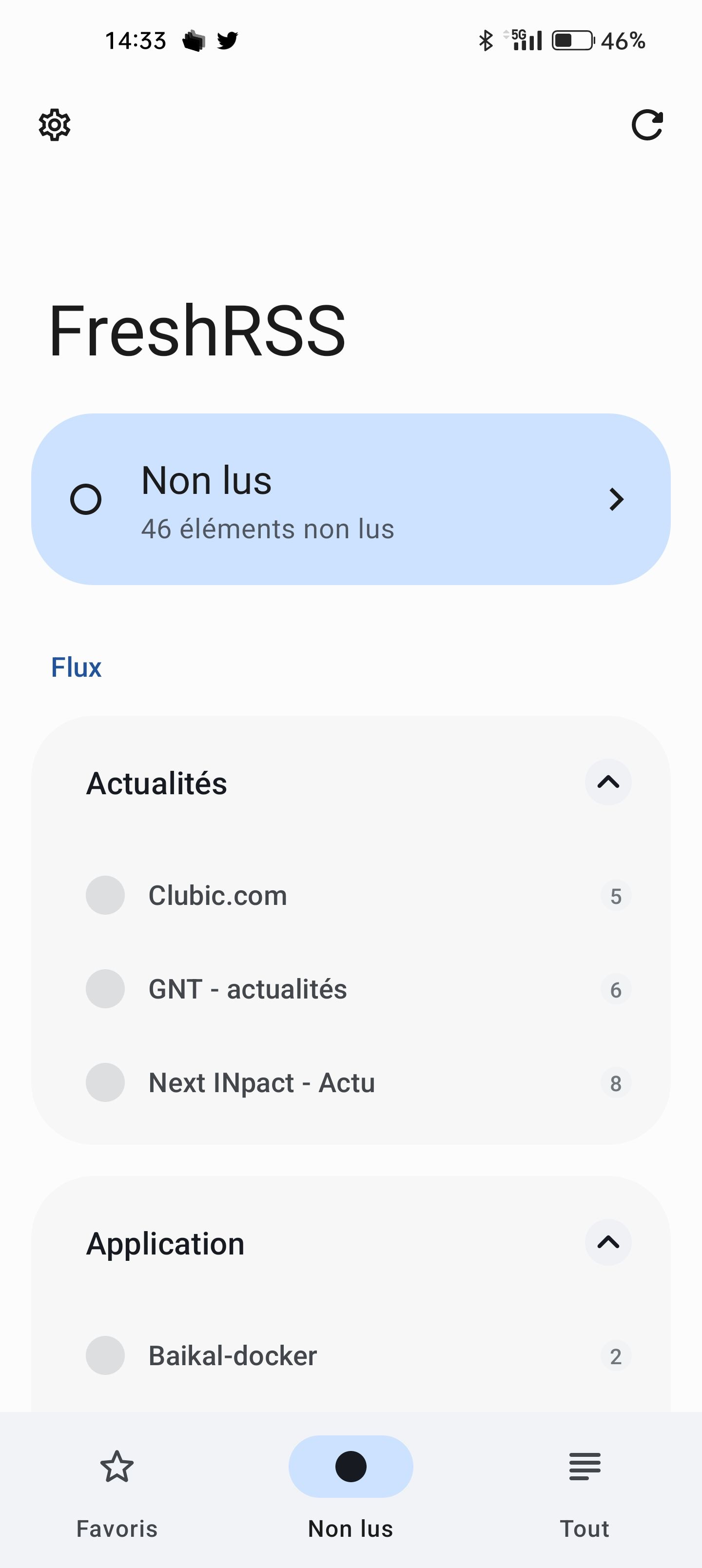Tap the Next INpact feed avatar icon
The image size is (702, 1568).
click(x=105, y=1083)
